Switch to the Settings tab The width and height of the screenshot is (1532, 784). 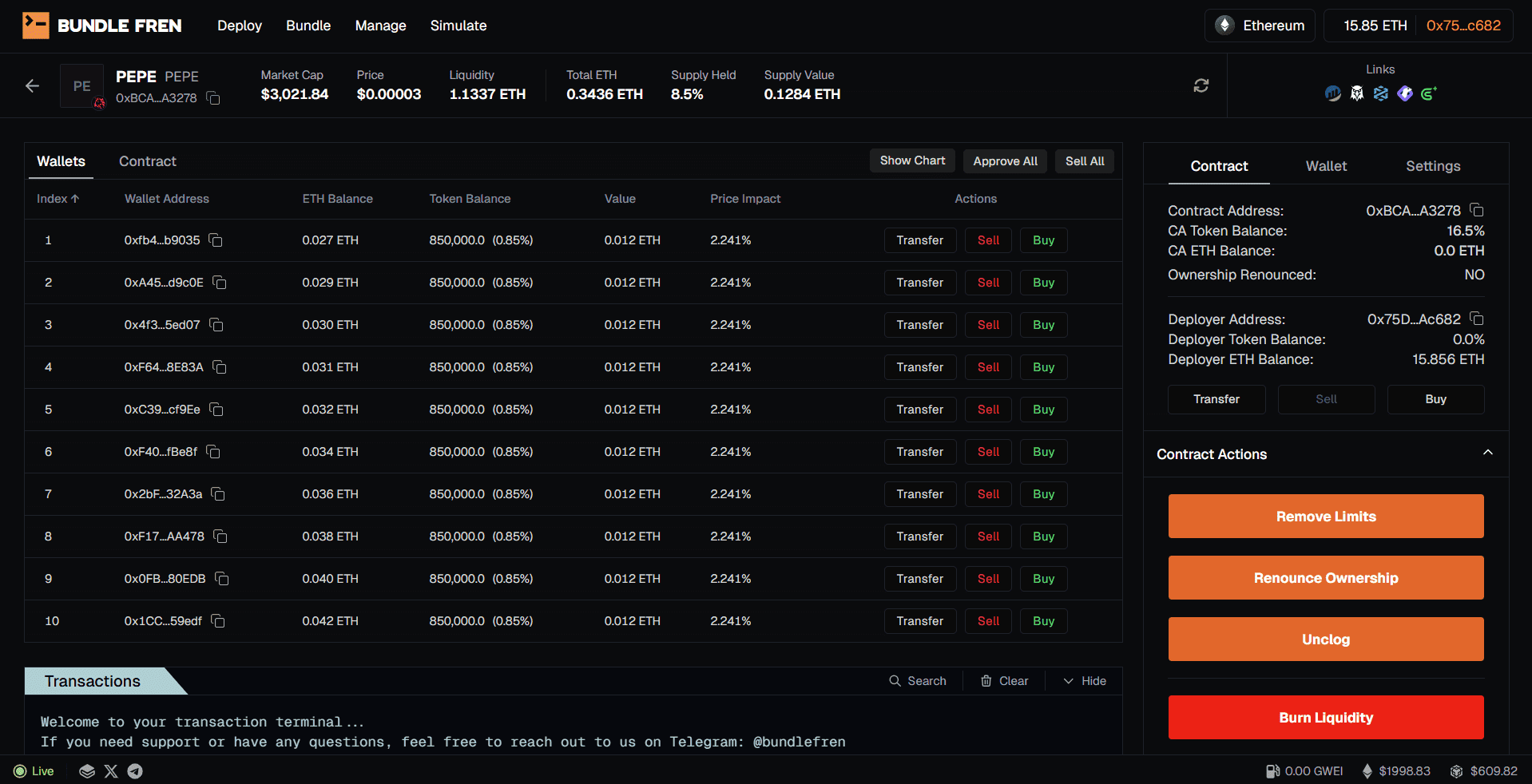click(x=1432, y=166)
